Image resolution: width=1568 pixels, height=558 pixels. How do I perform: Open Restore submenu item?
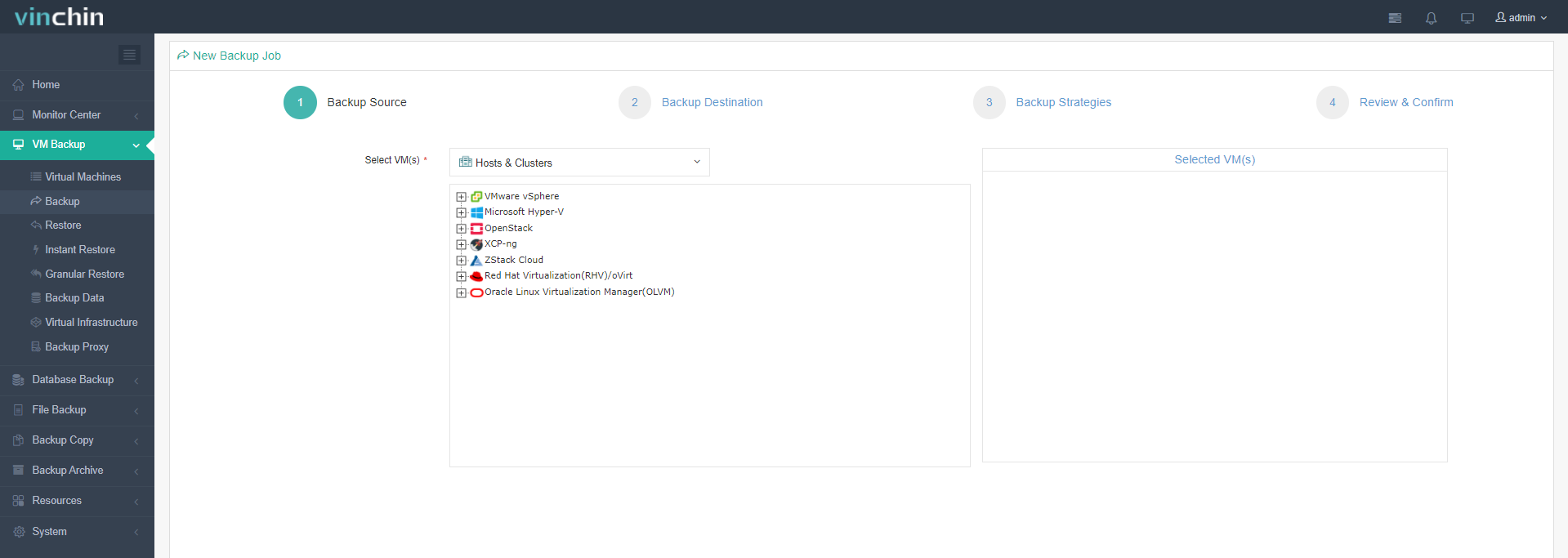[77, 225]
